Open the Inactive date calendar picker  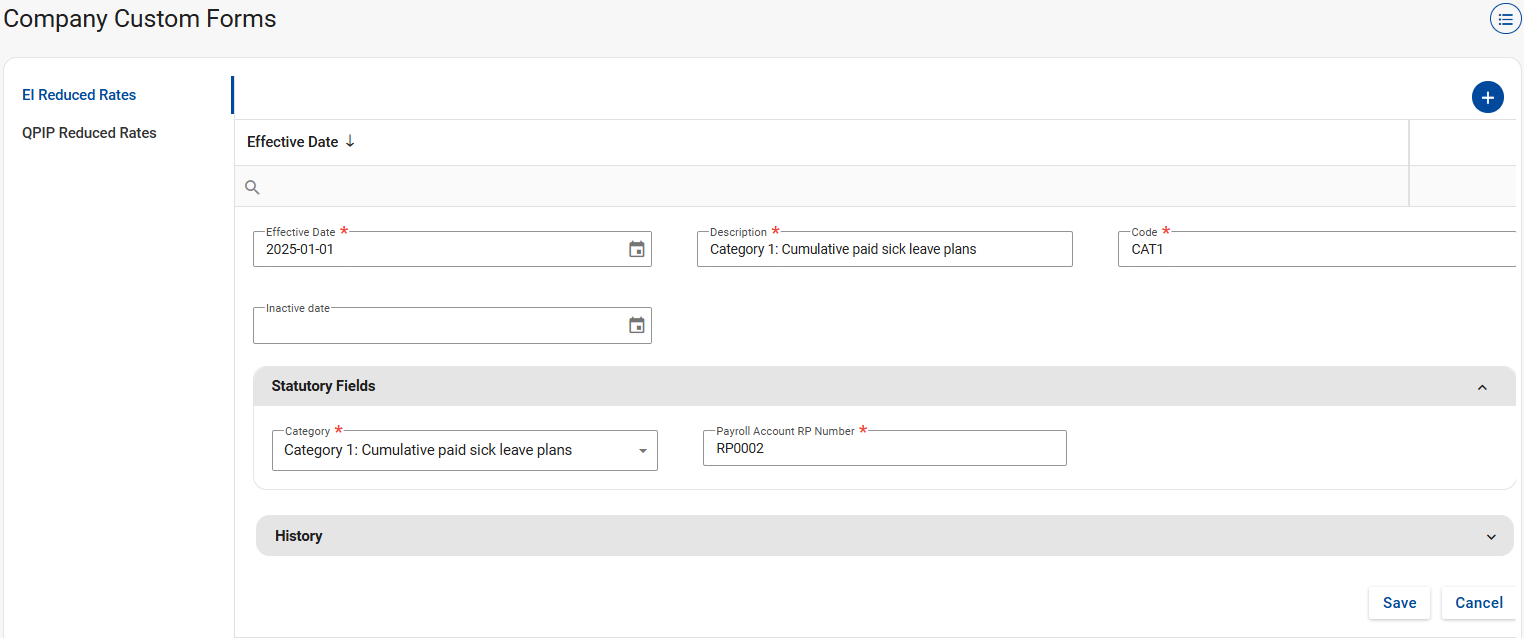(x=636, y=325)
